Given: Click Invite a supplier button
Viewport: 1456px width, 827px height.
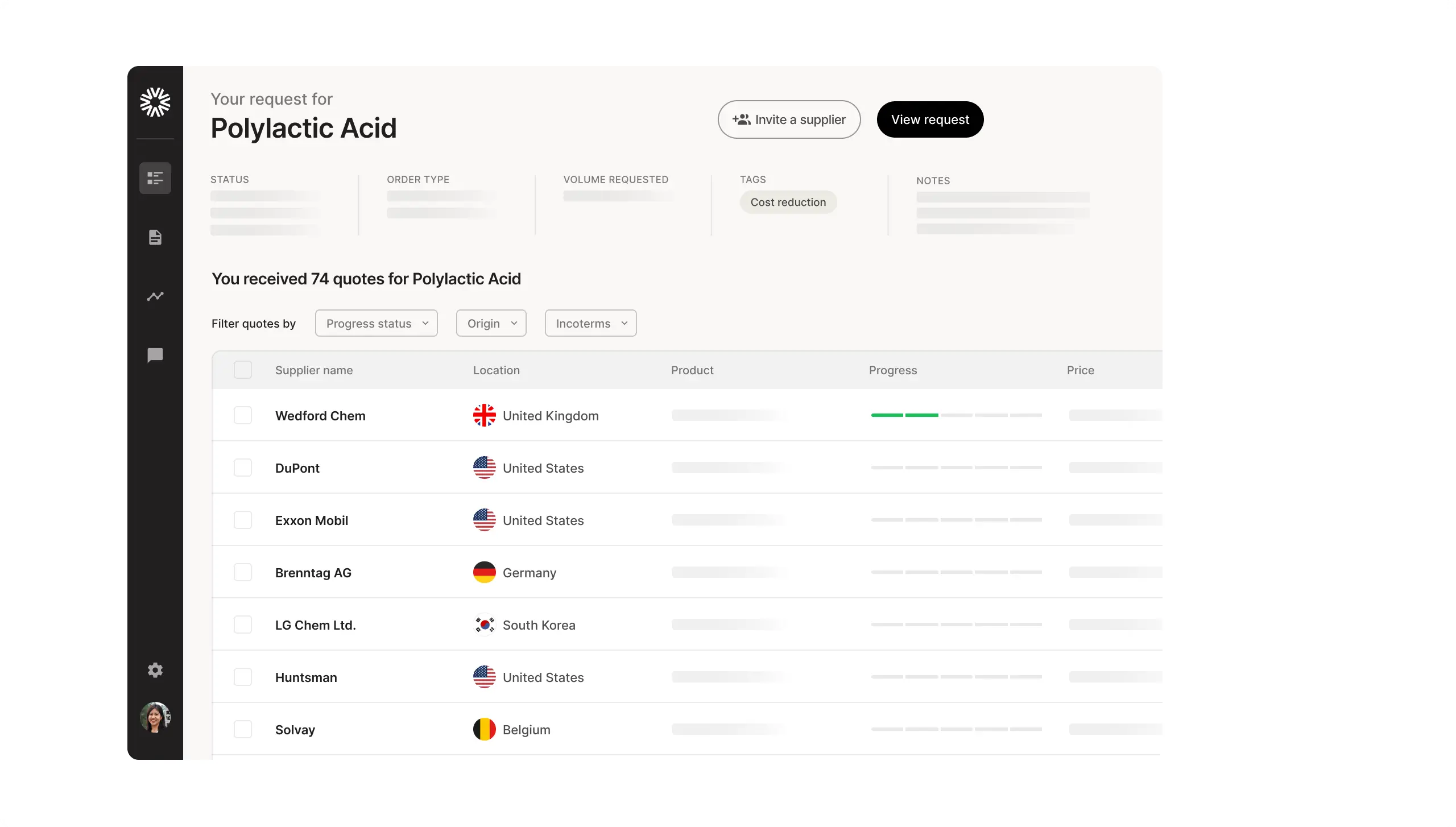Looking at the screenshot, I should (789, 119).
